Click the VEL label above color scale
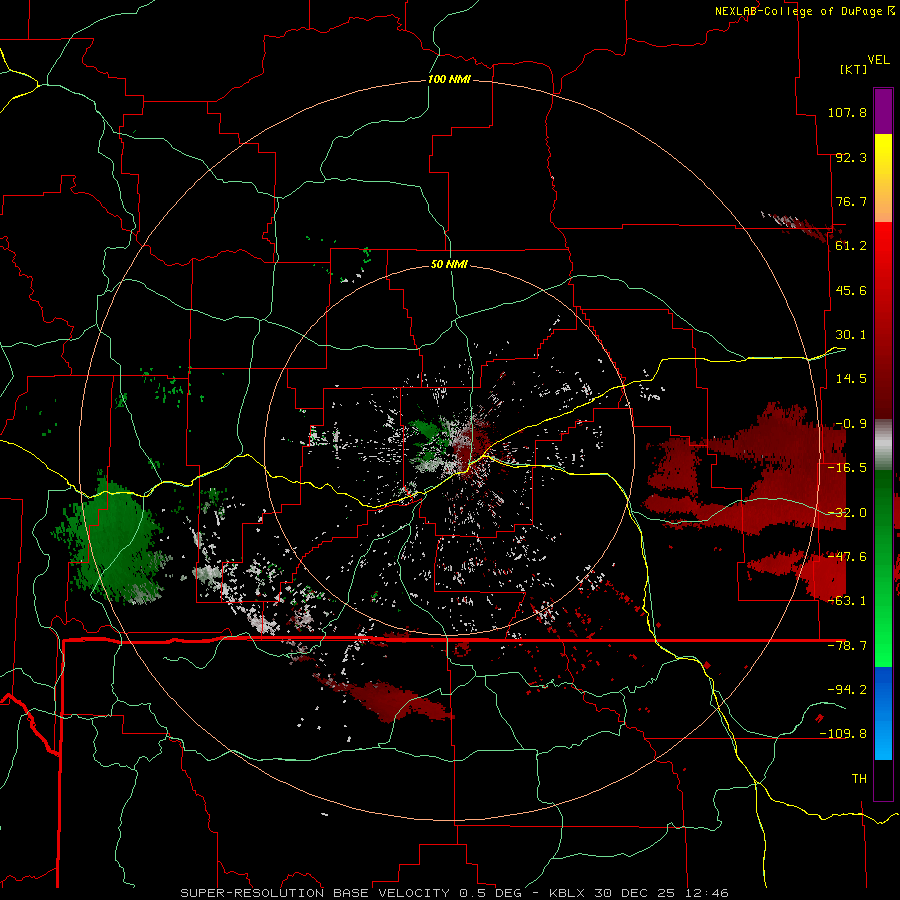This screenshot has width=900, height=900. point(878,60)
